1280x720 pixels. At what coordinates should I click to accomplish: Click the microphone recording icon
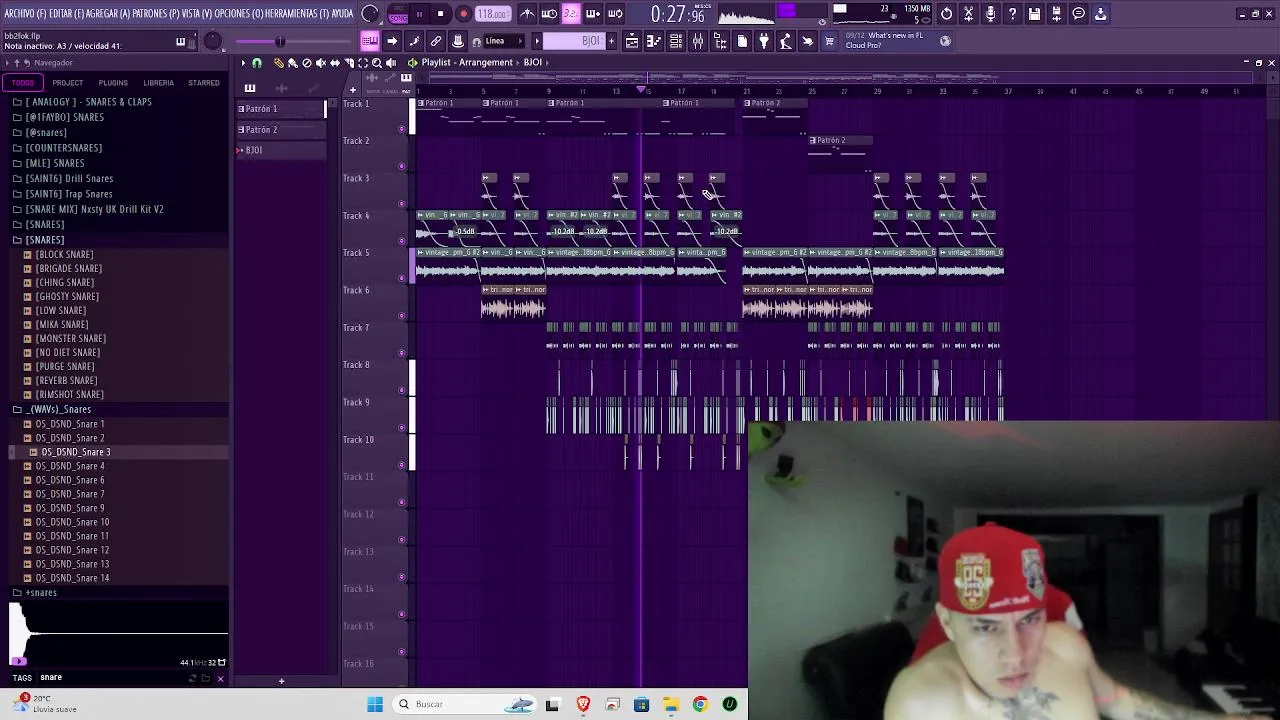point(990,14)
